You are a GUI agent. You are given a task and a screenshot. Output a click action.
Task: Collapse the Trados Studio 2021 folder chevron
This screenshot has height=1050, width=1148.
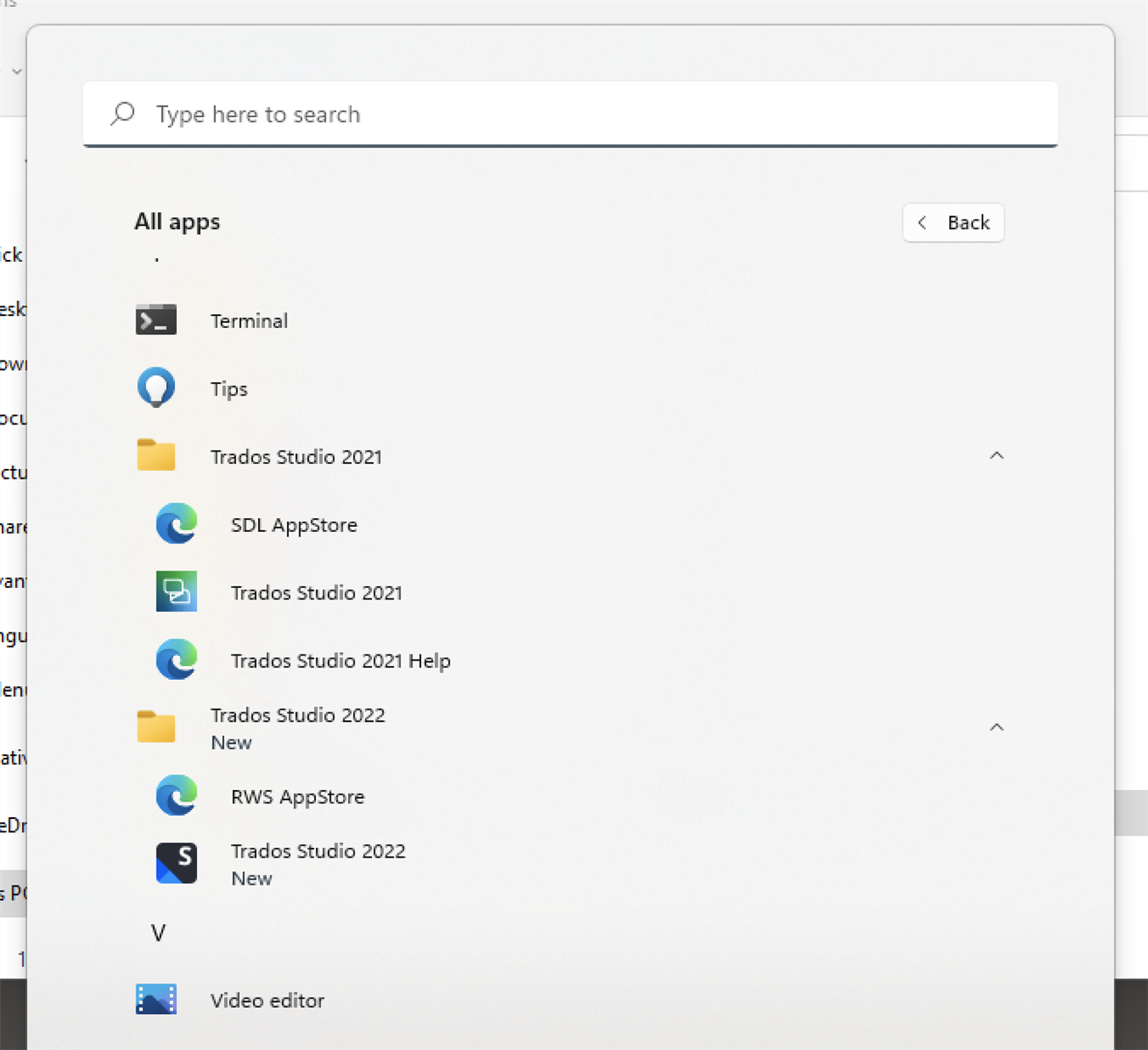tap(996, 456)
